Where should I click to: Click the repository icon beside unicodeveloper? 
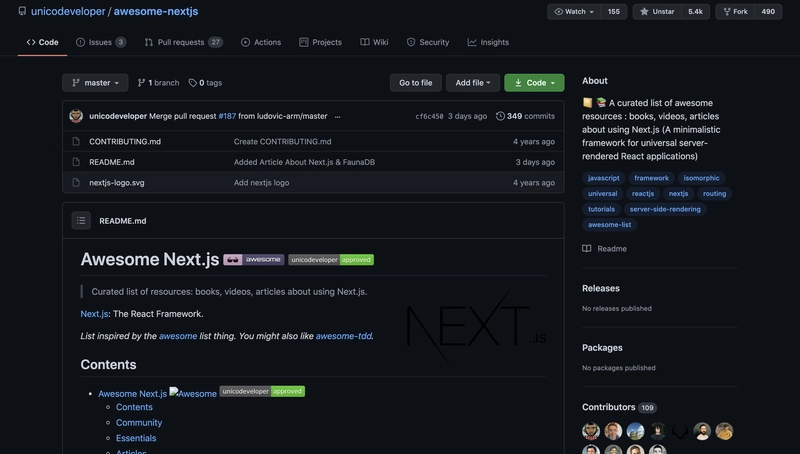point(22,11)
